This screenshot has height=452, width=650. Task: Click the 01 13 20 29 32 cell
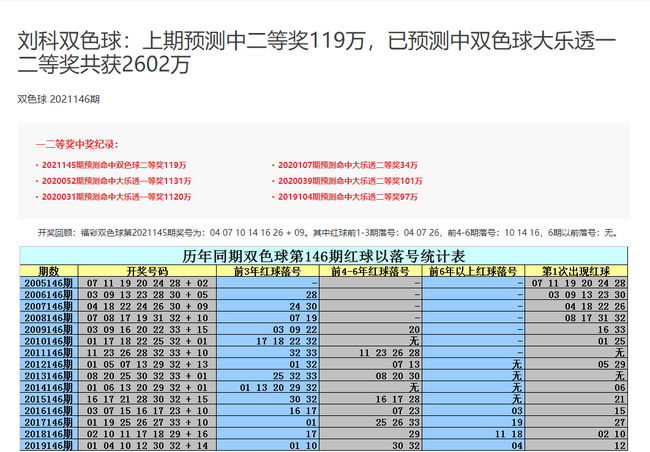click(267, 387)
